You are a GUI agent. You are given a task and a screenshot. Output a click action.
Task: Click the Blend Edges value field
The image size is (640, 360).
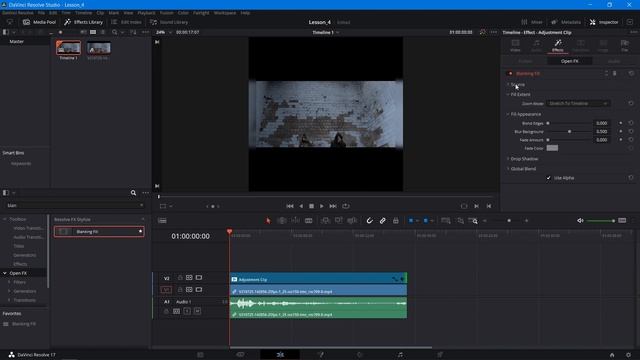(602, 123)
